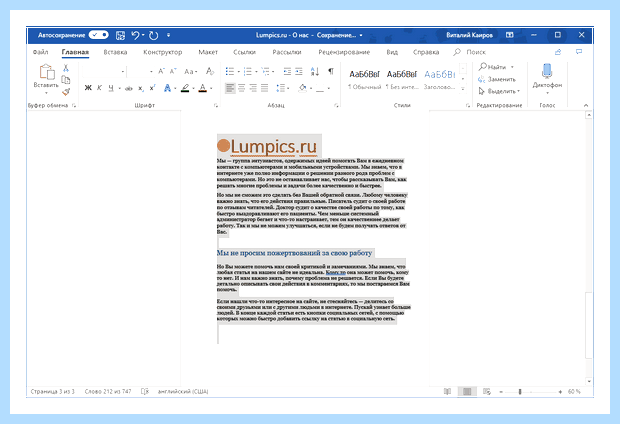Create a bulleted list
Image resolution: width=620 pixels, height=424 pixels.
click(x=230, y=71)
